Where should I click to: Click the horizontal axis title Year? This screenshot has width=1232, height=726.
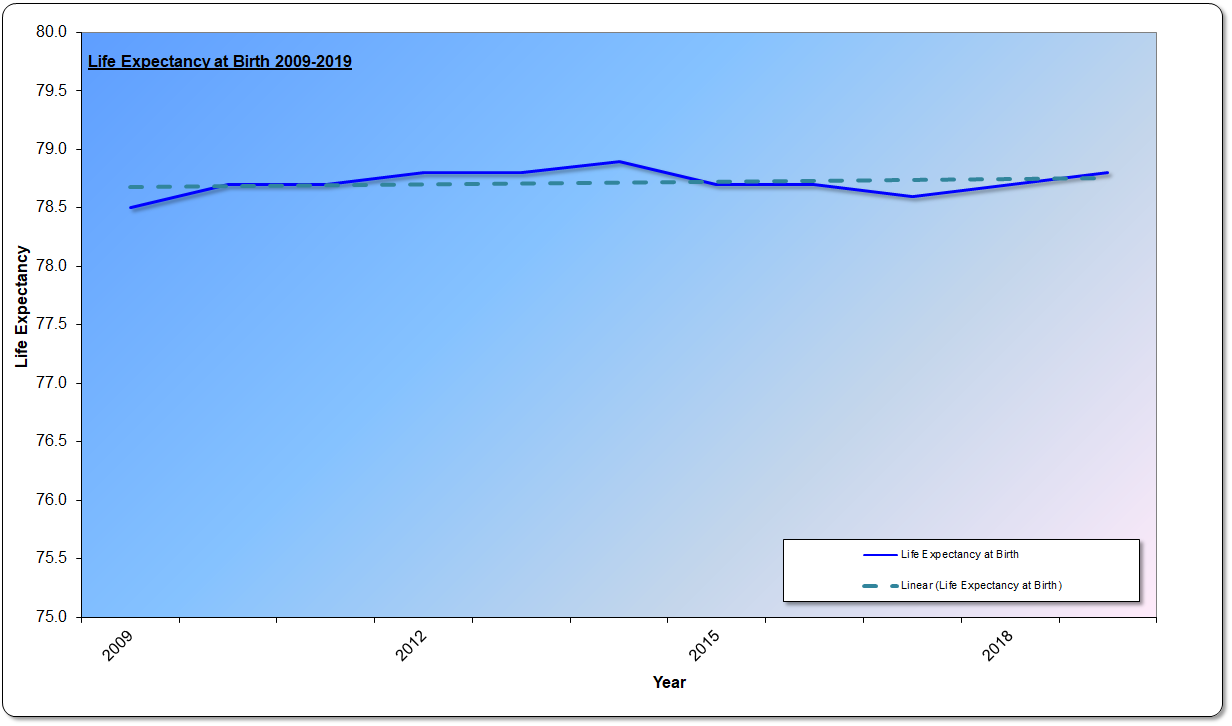(669, 682)
